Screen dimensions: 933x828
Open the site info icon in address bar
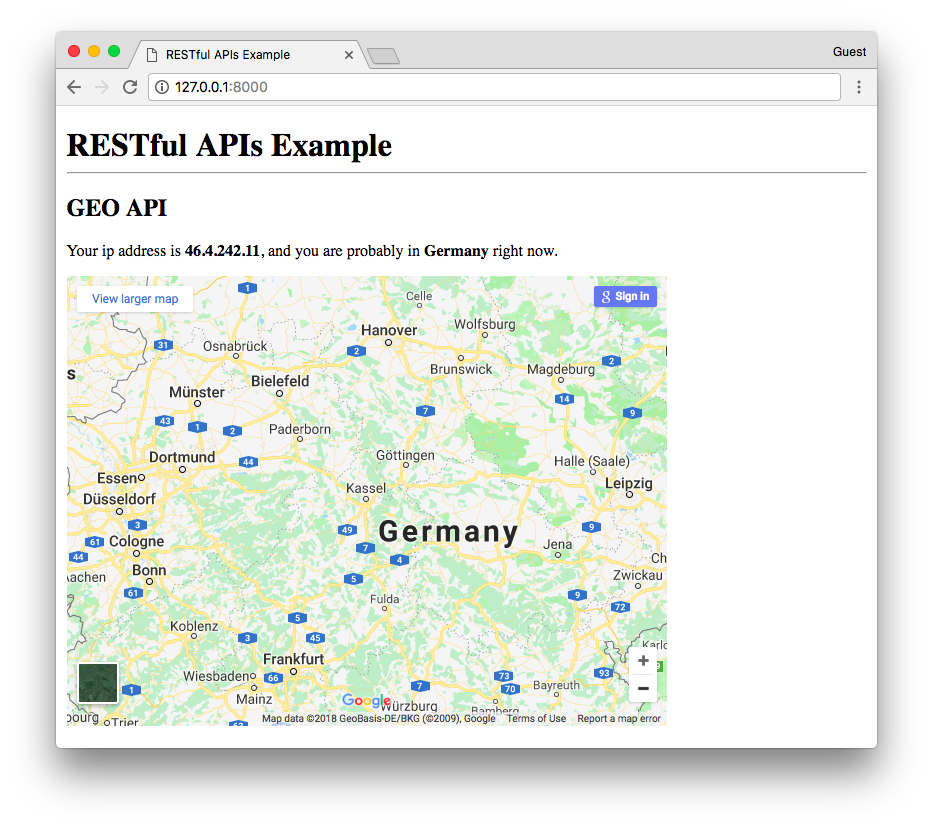point(162,87)
